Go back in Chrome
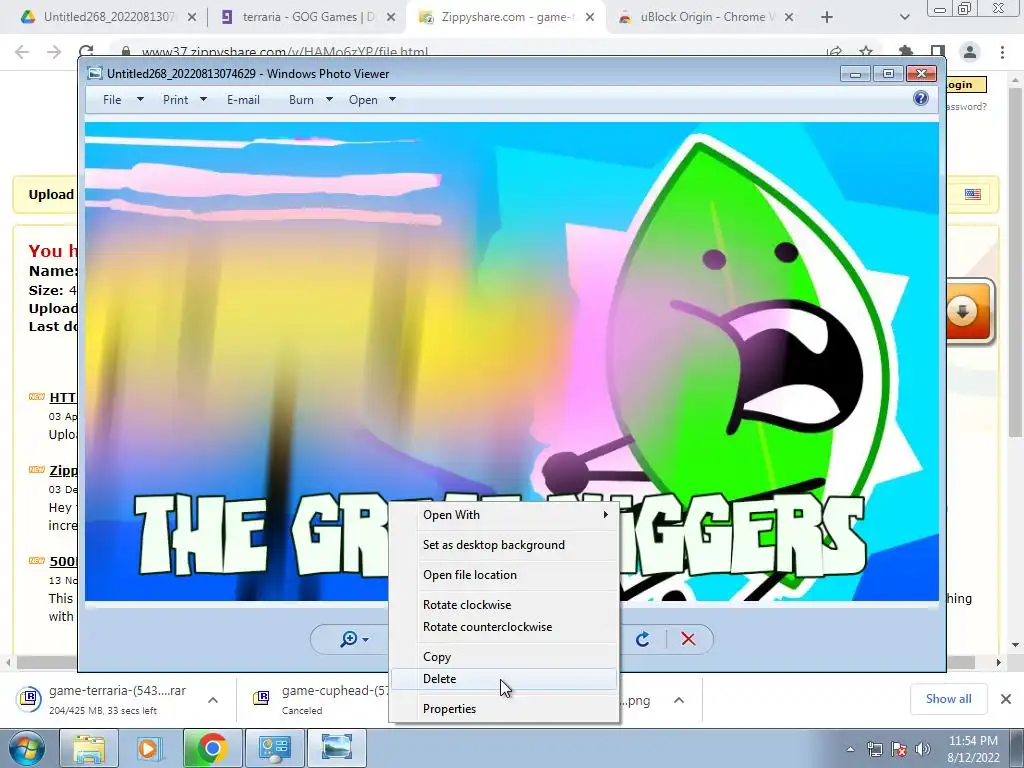The image size is (1024, 768). (22, 52)
